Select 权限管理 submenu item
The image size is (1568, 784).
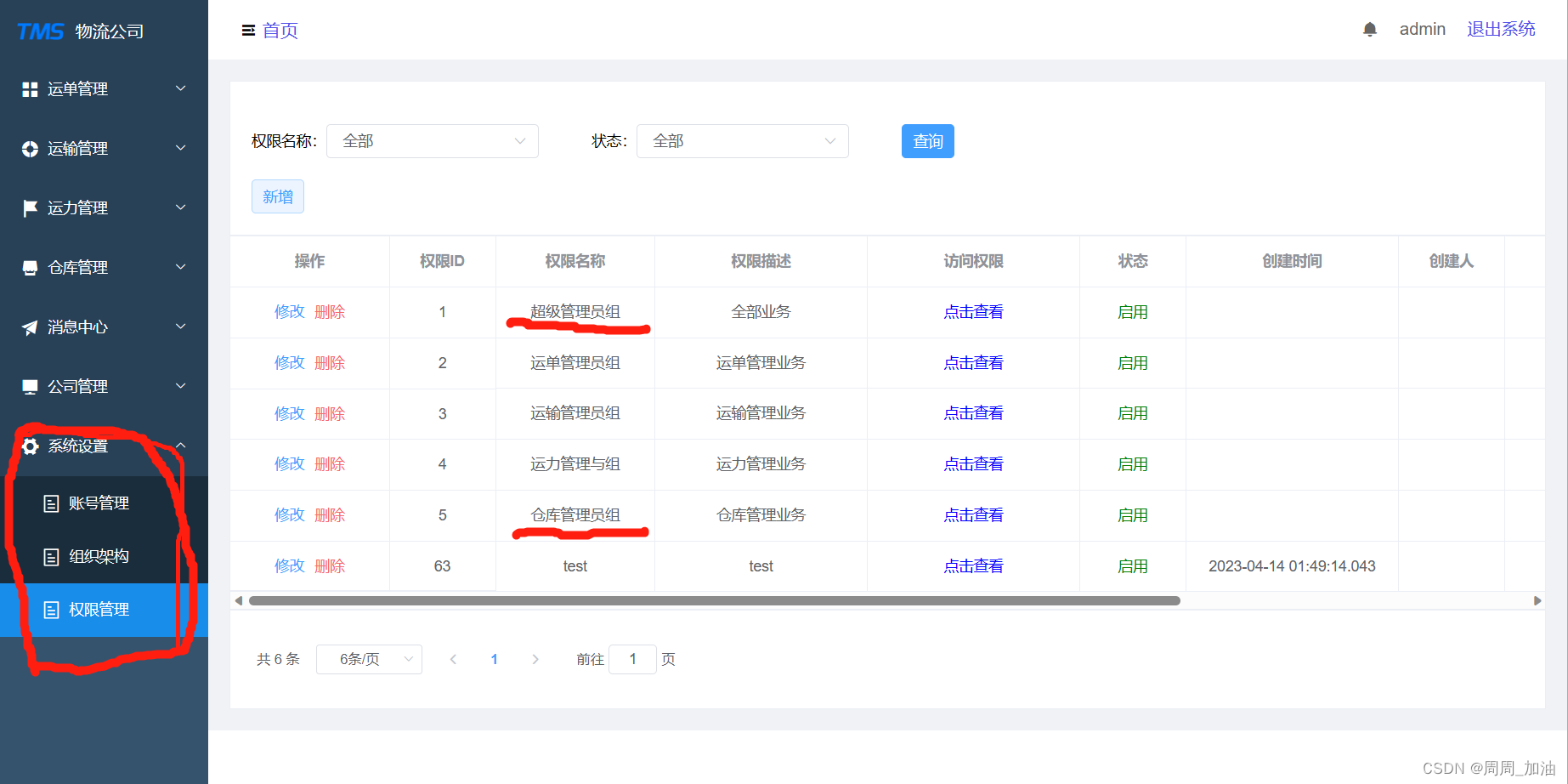tap(104, 610)
